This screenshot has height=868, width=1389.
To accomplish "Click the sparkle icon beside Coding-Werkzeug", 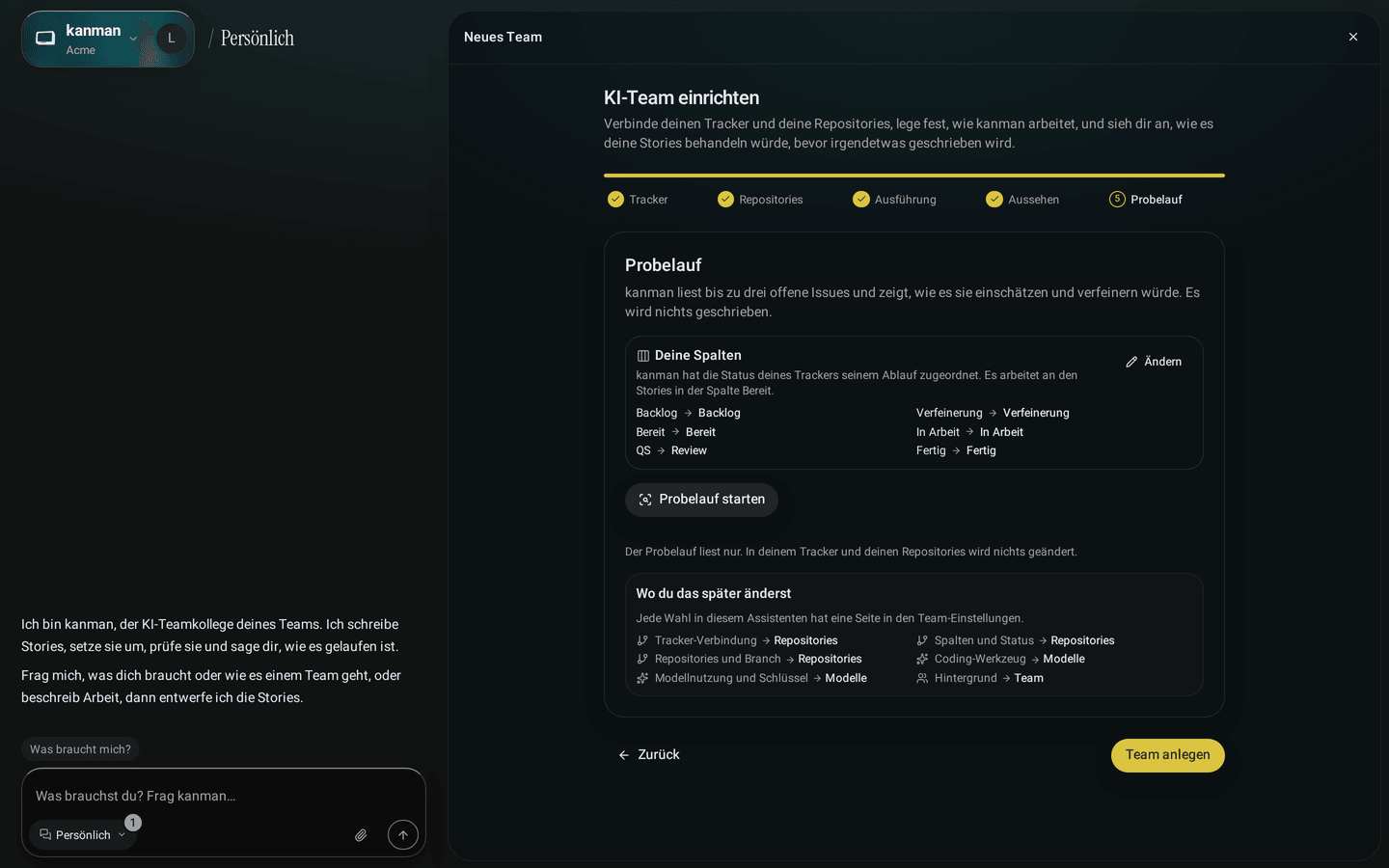I will tap(922, 659).
